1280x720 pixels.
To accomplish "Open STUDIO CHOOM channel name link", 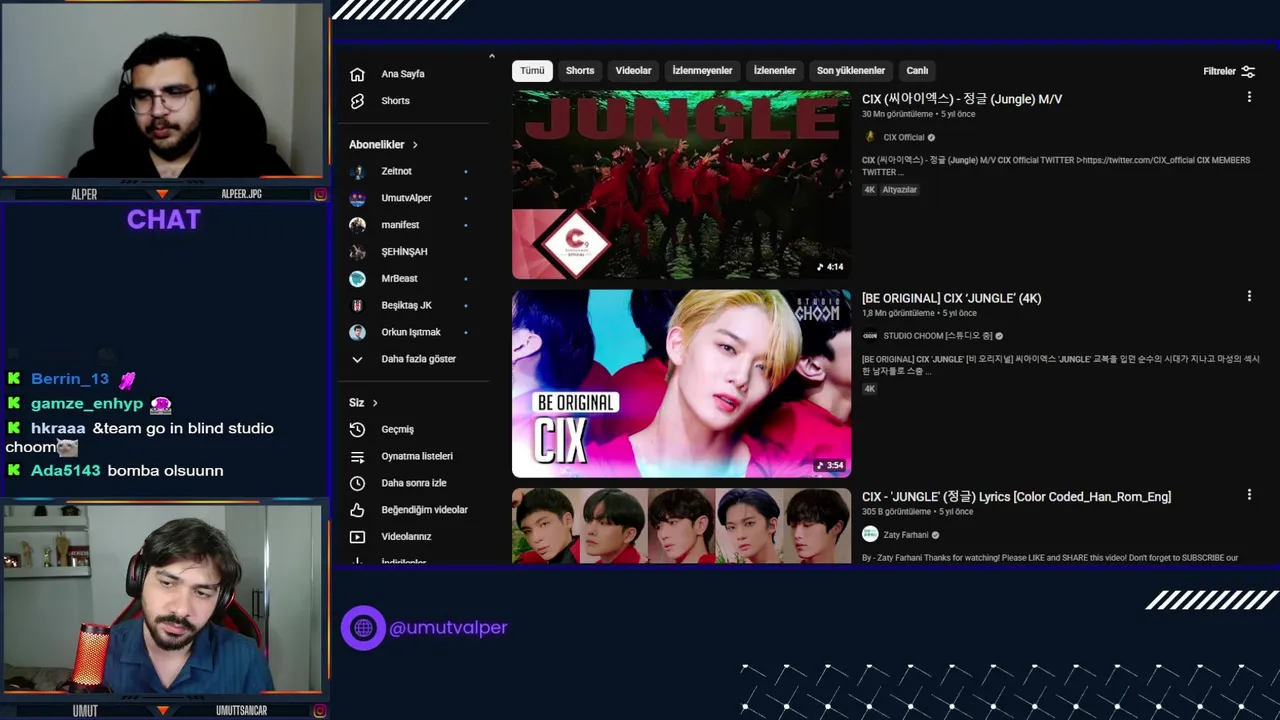I will click(938, 336).
